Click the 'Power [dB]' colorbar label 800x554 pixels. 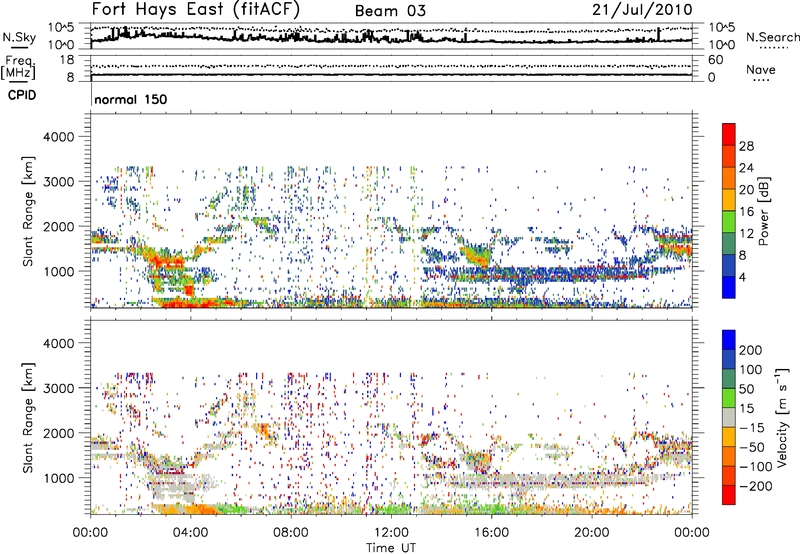click(x=764, y=211)
